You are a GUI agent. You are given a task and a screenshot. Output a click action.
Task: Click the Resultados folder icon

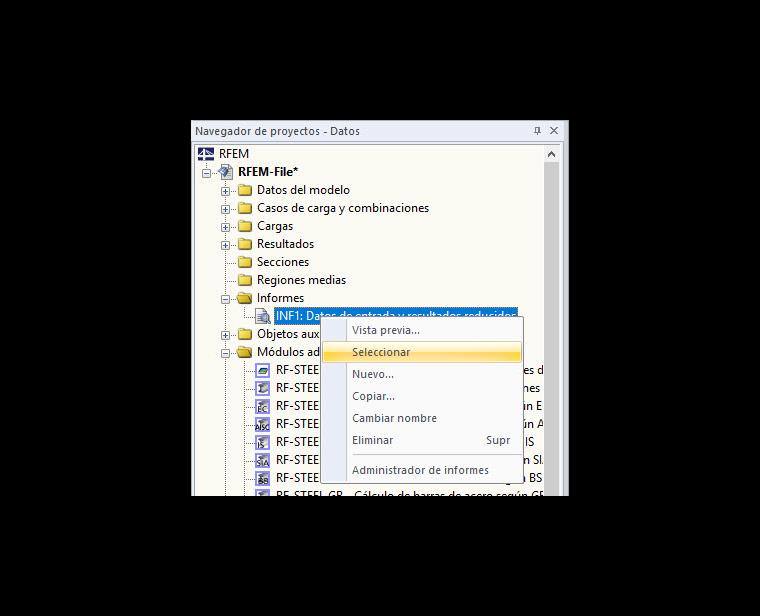click(x=245, y=244)
